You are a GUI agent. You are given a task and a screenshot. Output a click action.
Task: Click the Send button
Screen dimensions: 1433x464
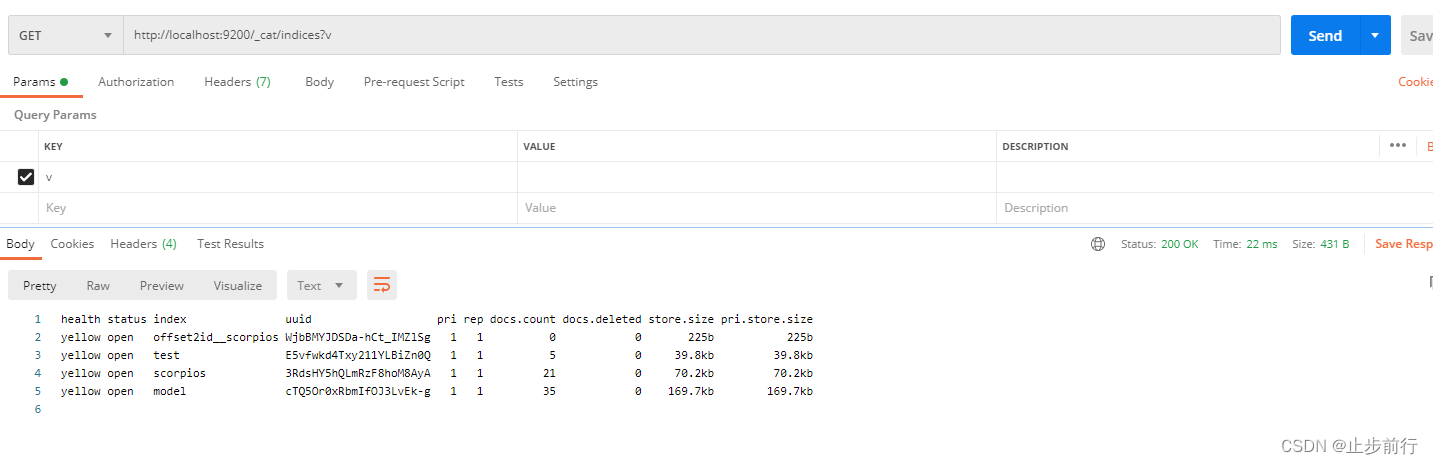(x=1325, y=35)
